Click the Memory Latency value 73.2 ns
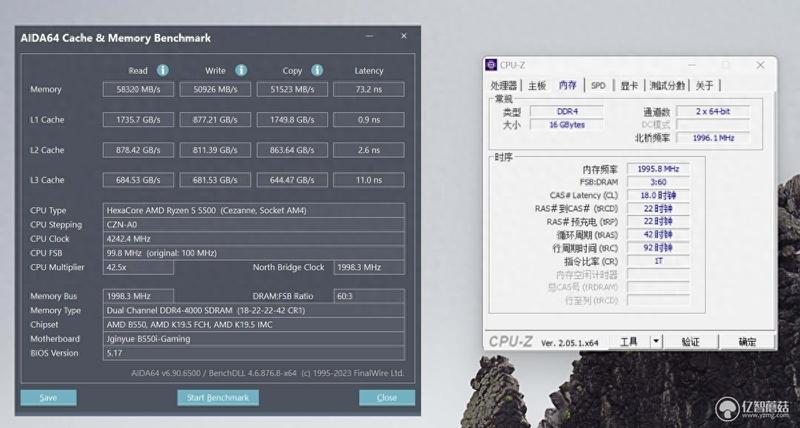The width and height of the screenshot is (800, 428). [x=369, y=89]
